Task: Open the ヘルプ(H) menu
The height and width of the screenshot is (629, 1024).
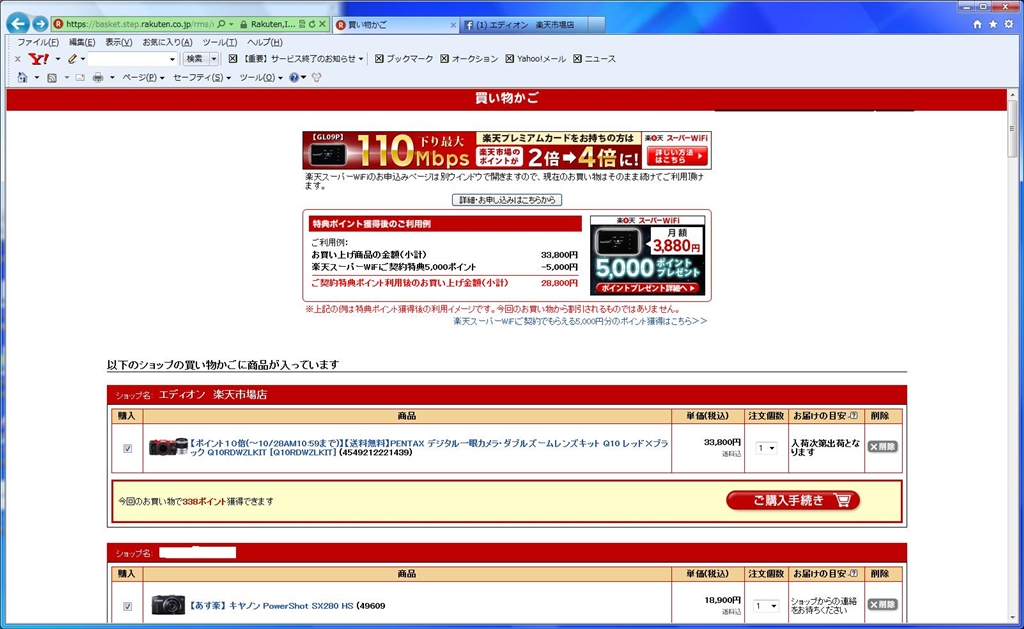Action: [x=264, y=42]
